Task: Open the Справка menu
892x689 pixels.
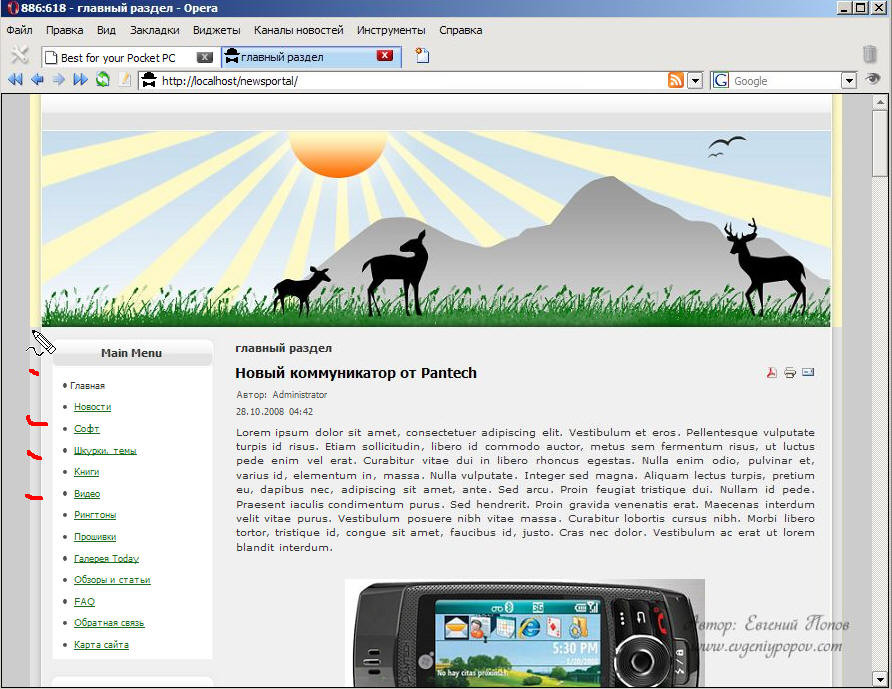Action: pos(461,30)
